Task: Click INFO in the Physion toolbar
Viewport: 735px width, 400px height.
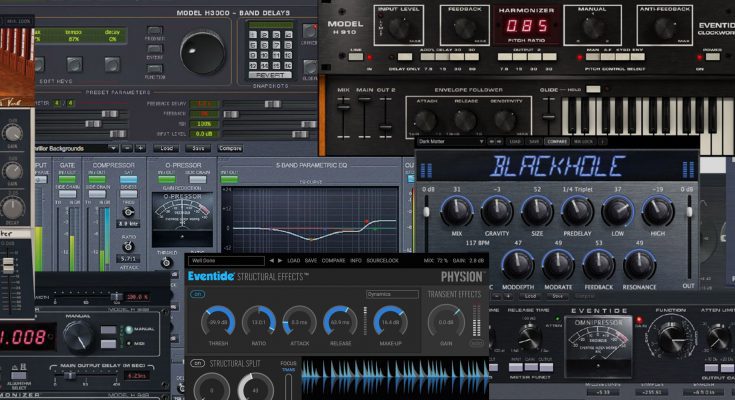Action: click(x=354, y=260)
